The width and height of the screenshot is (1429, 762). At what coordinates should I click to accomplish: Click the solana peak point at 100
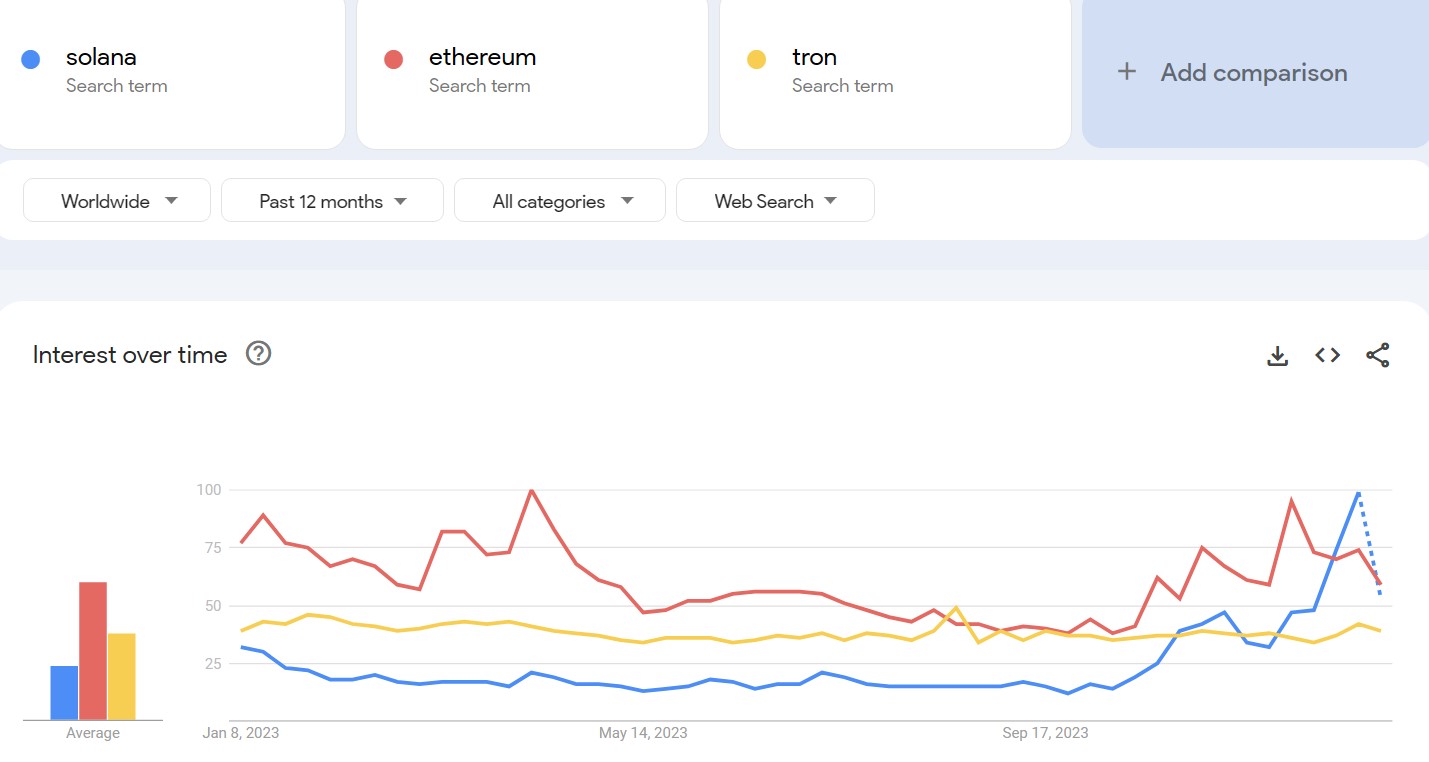1358,492
